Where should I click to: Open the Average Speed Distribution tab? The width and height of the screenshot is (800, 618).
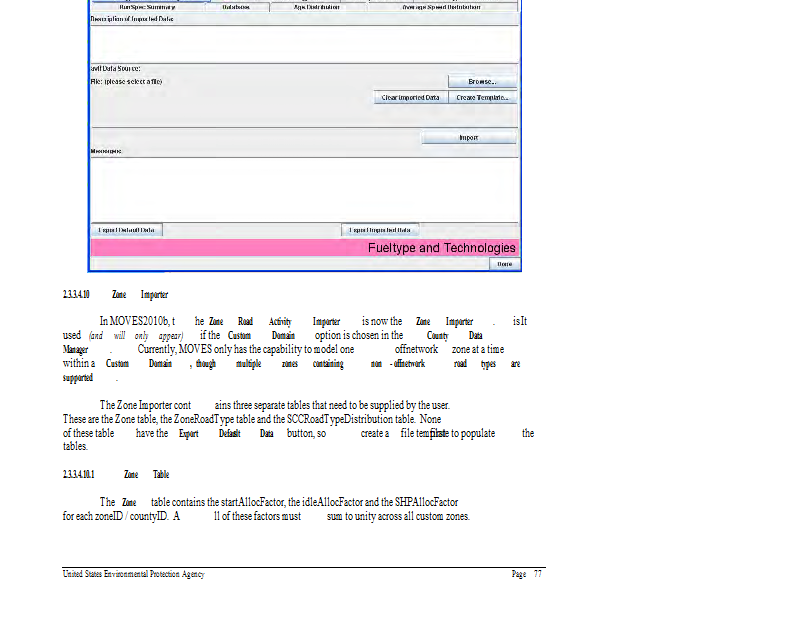(441, 6)
